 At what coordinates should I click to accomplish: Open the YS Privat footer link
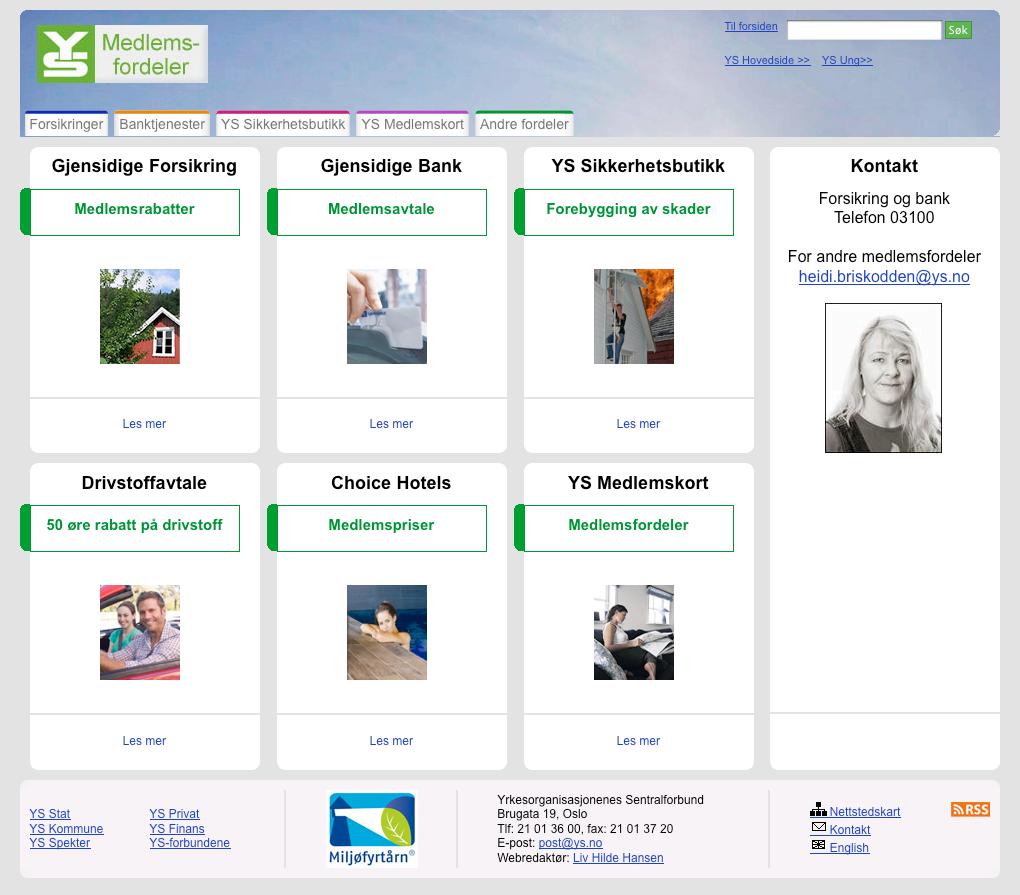[174, 813]
